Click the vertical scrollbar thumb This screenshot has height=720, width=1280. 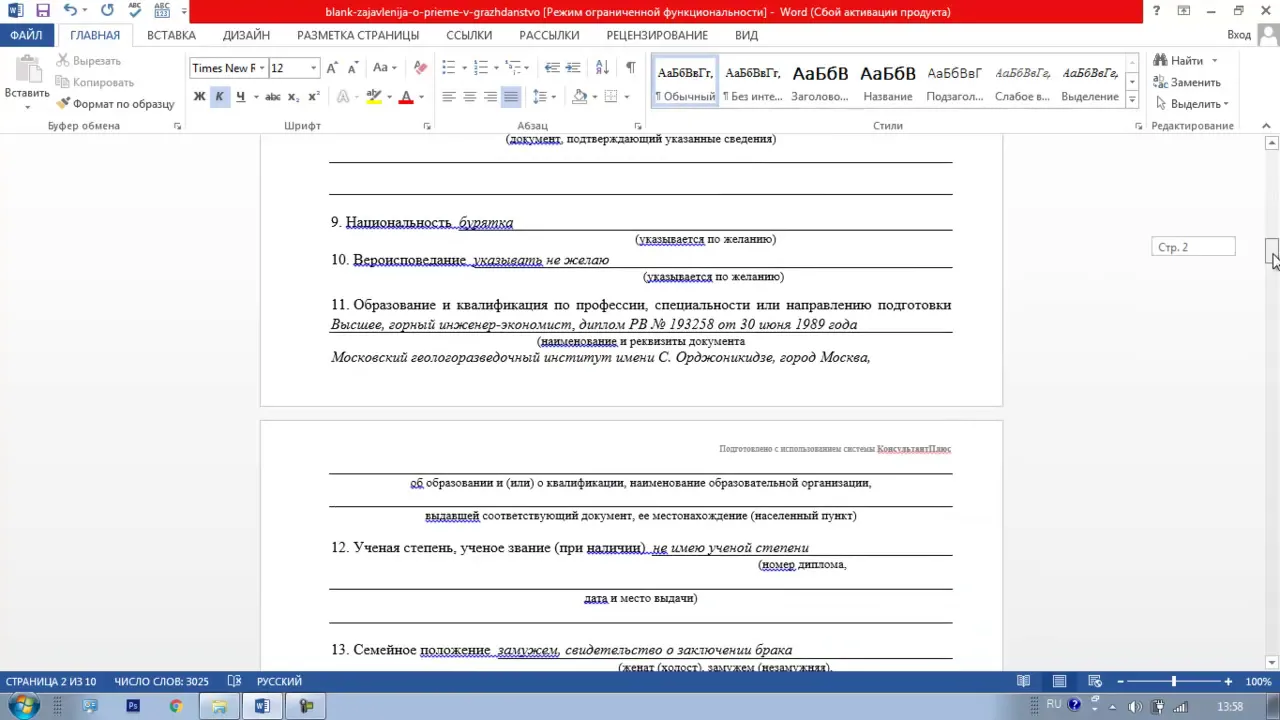[x=1272, y=252]
